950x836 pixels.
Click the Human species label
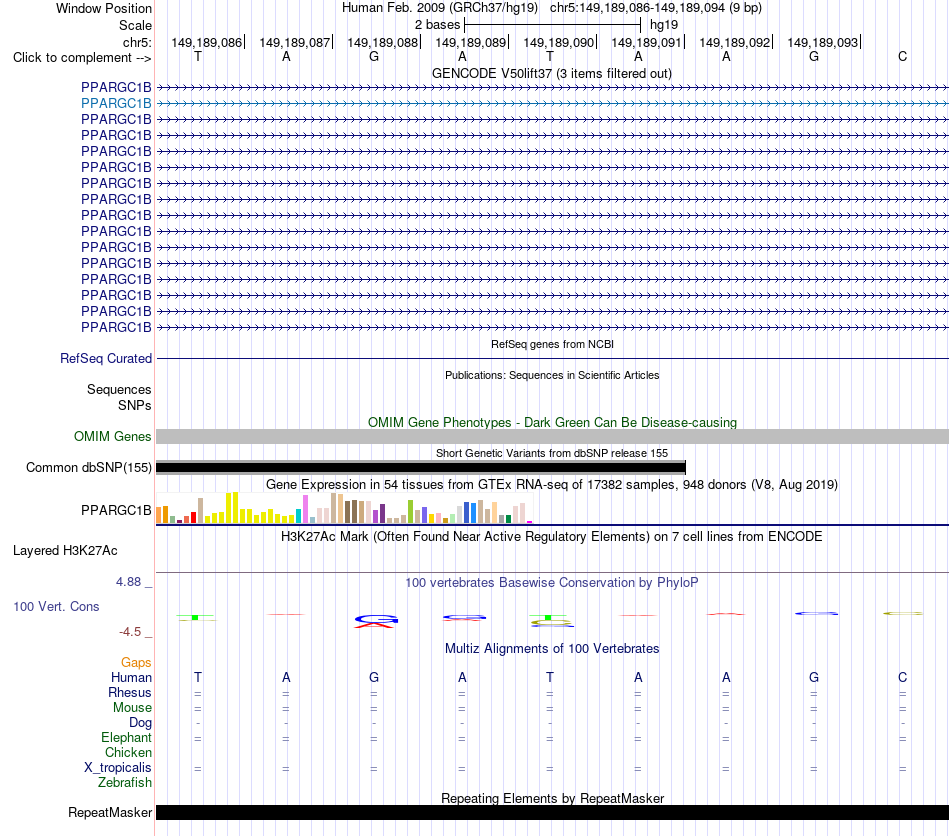[x=131, y=677]
